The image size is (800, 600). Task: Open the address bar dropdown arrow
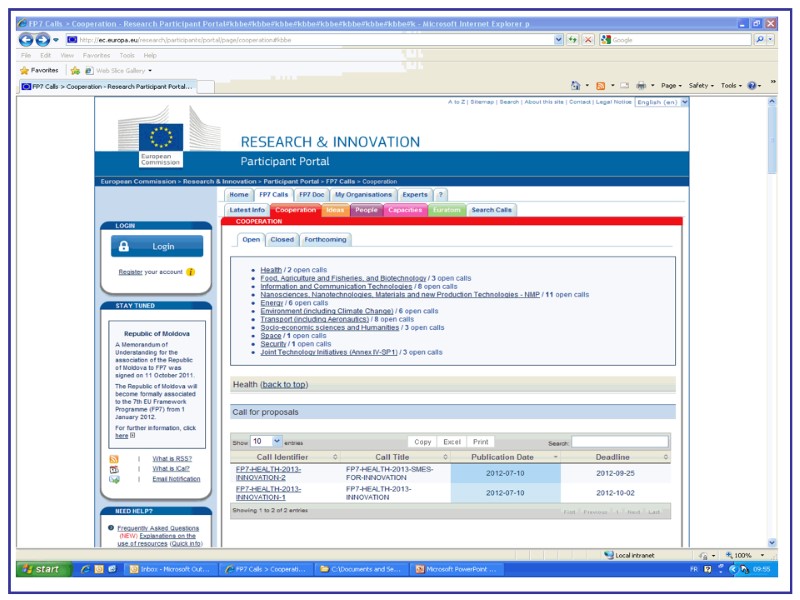pos(558,39)
